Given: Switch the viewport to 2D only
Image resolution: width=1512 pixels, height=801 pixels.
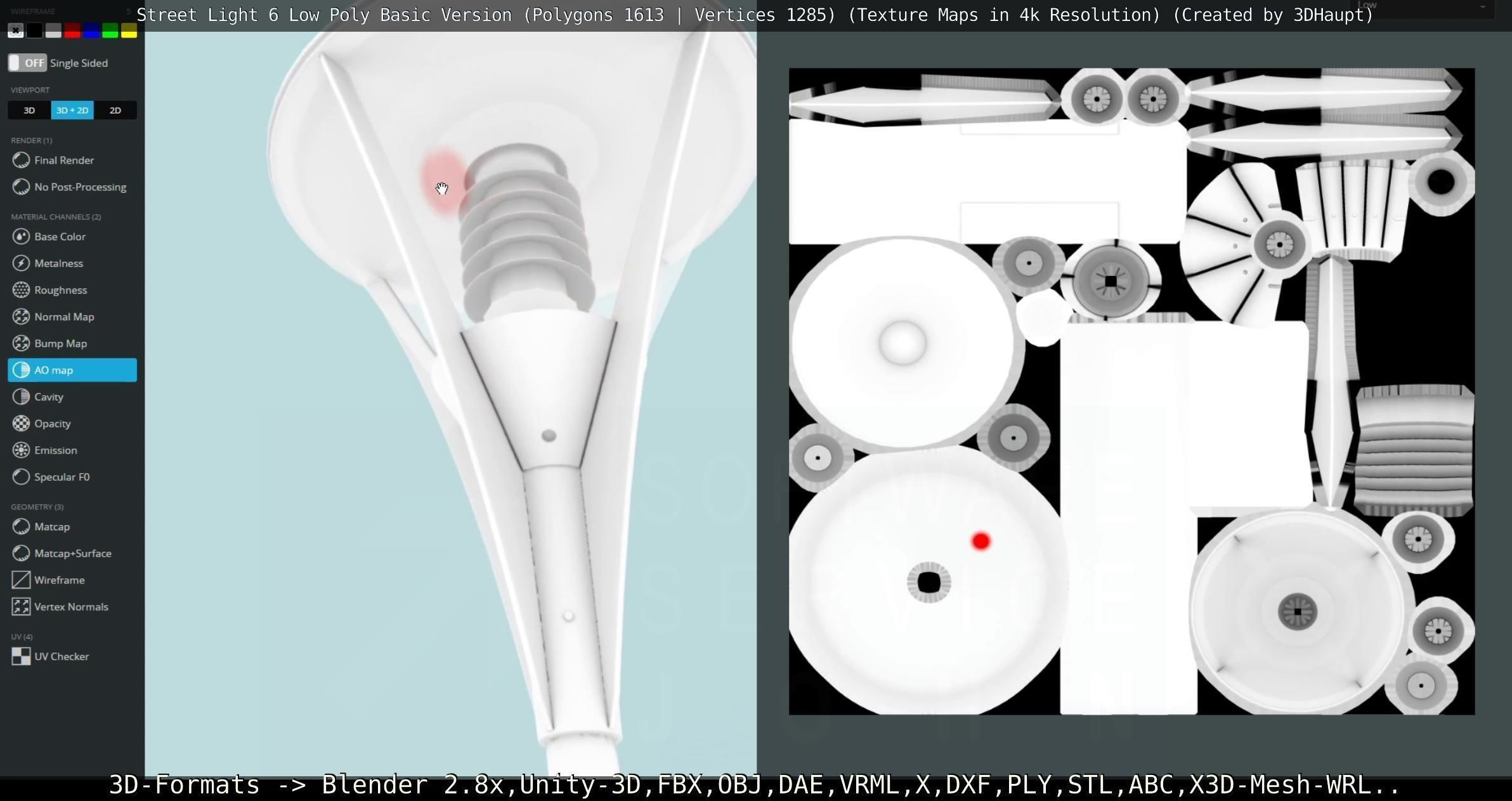Looking at the screenshot, I should 115,110.
